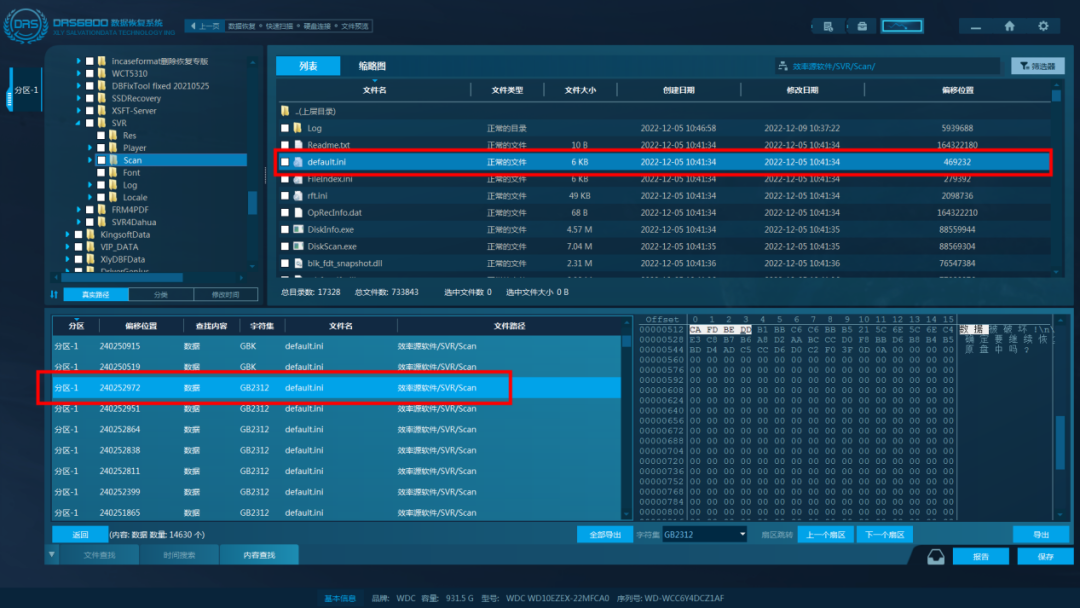Open the 内容查找 tab
The height and width of the screenshot is (608, 1080).
click(x=259, y=555)
